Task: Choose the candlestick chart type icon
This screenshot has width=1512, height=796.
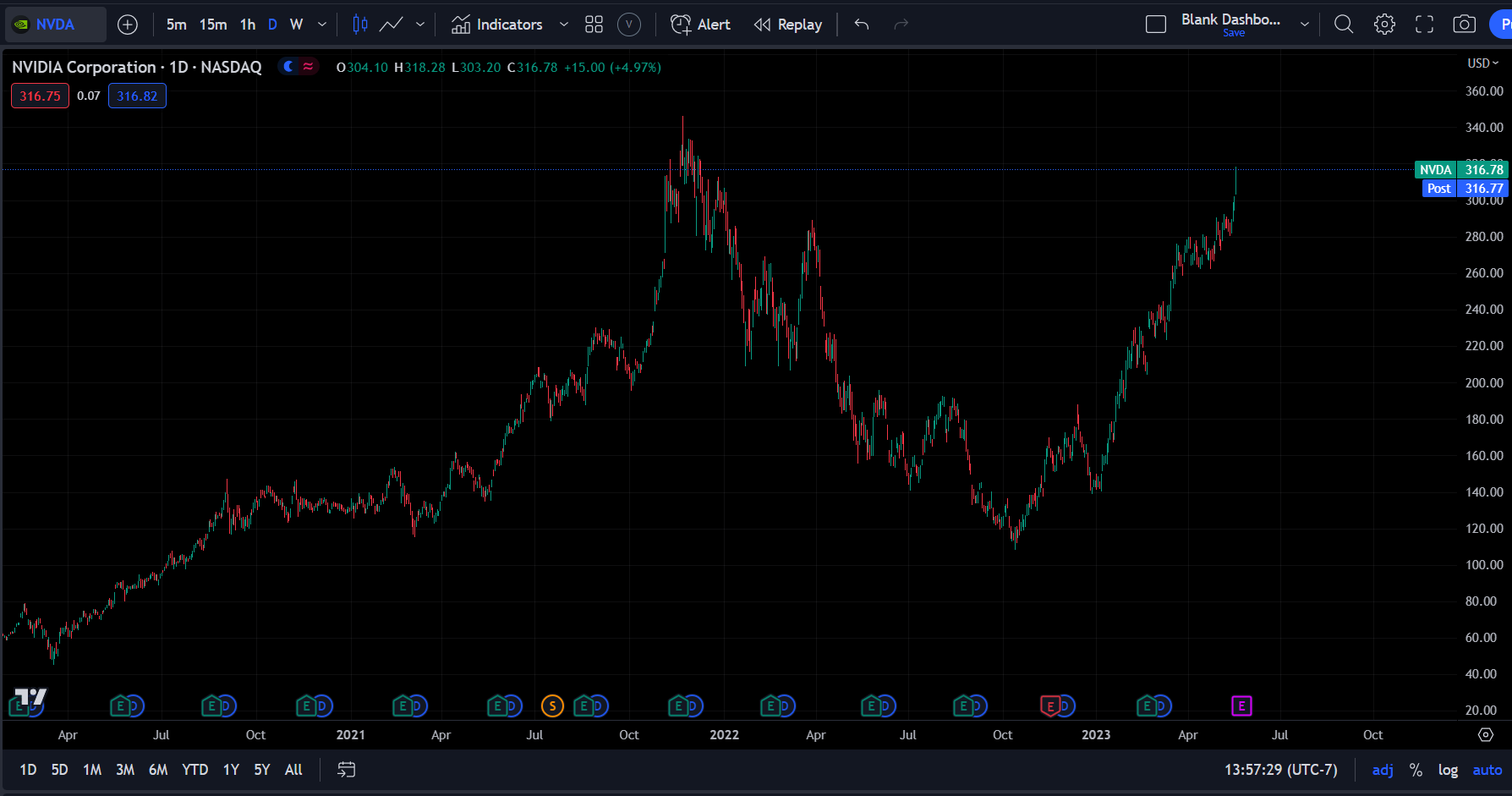Action: pyautogui.click(x=360, y=25)
